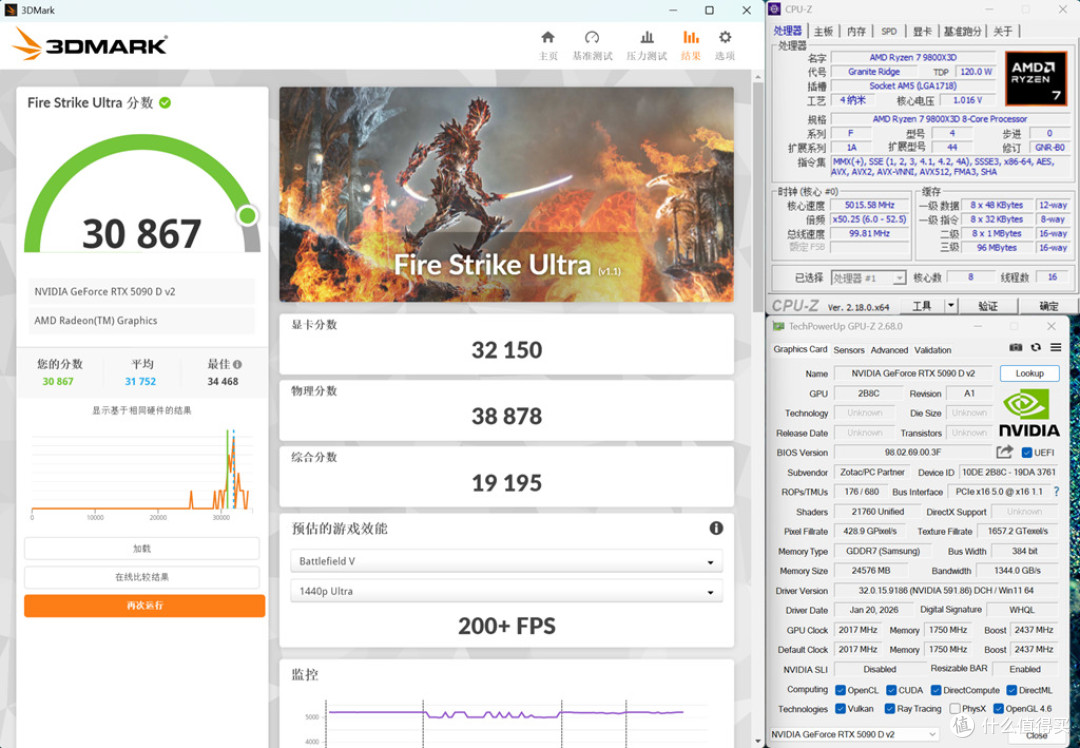Click the green validation checkmark beside score title
This screenshot has width=1080, height=748.
pos(165,103)
